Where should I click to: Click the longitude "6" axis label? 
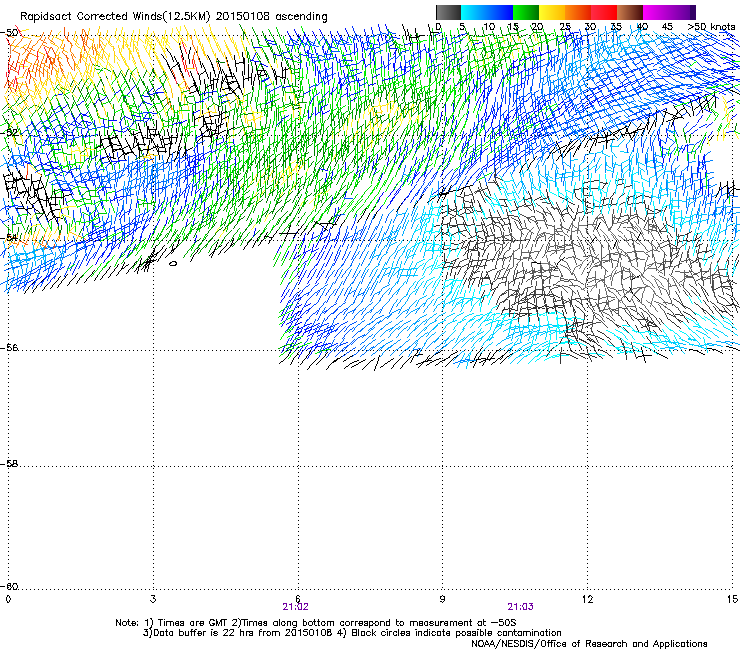(298, 599)
